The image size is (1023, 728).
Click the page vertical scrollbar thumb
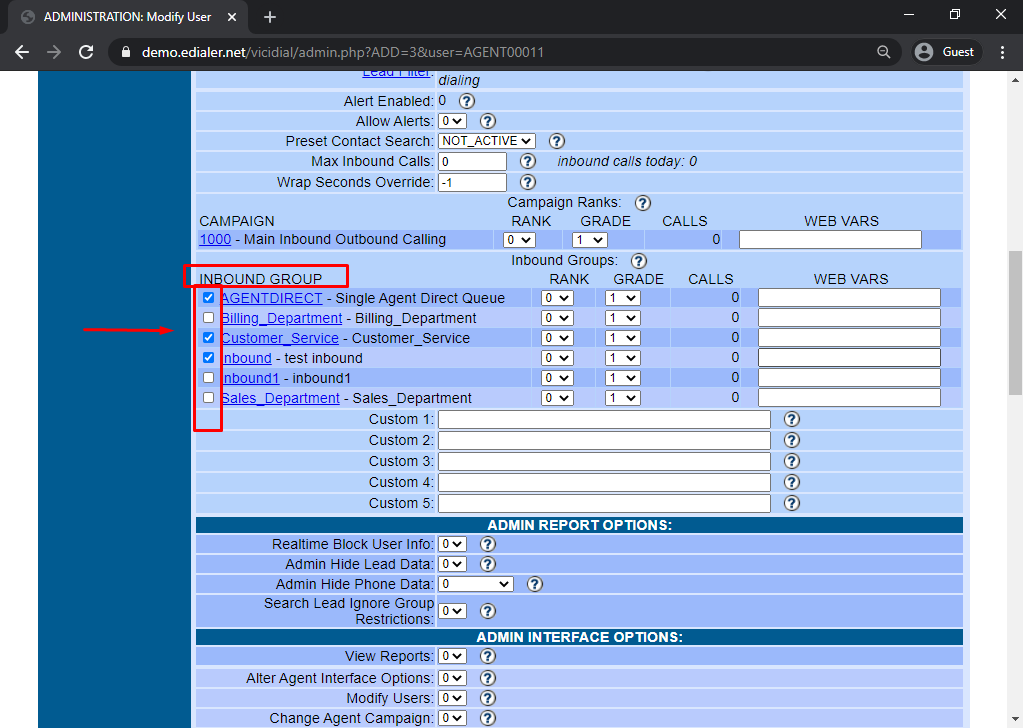(1015, 323)
